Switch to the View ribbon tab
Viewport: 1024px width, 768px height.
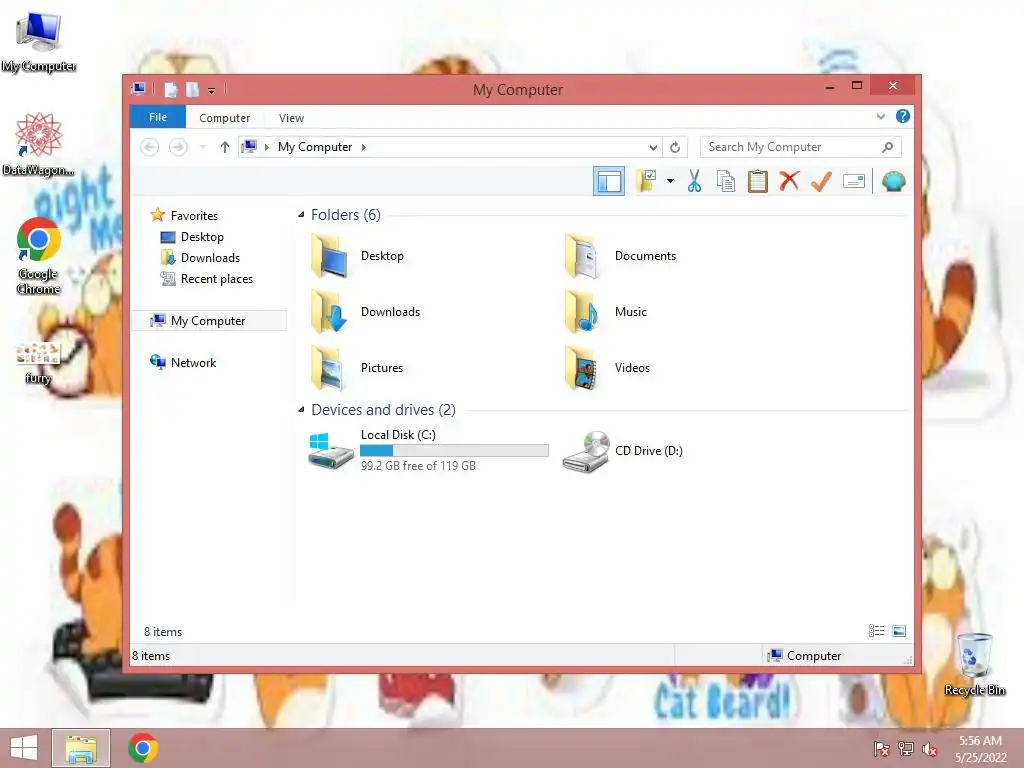coord(291,118)
